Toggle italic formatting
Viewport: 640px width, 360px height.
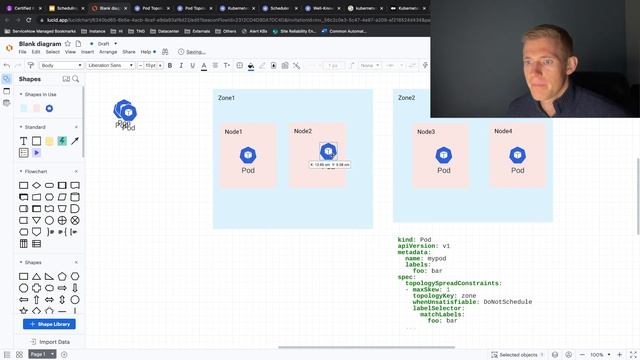[181, 65]
